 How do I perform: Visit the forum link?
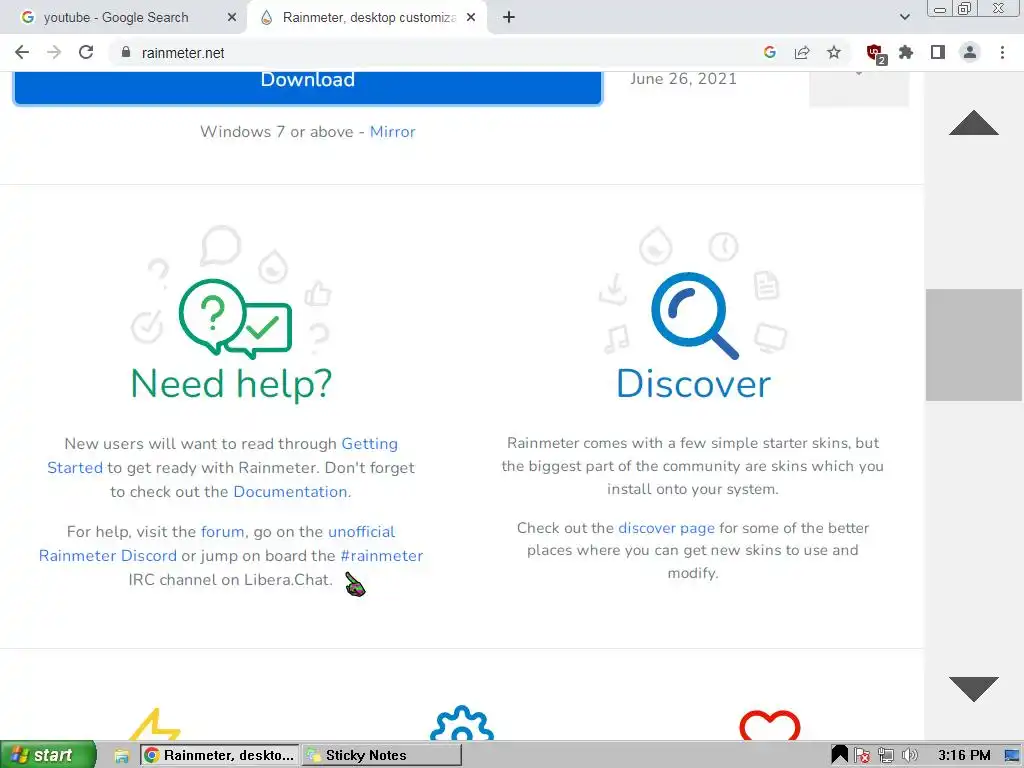[223, 532]
